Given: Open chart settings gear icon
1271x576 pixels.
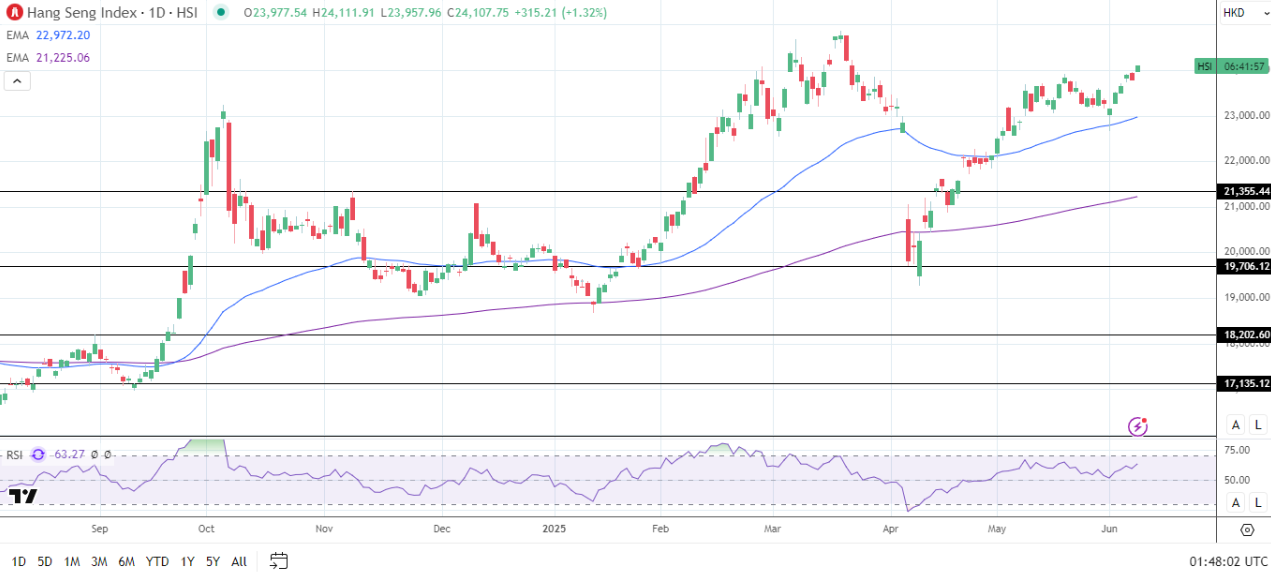Looking at the screenshot, I should [x=1247, y=530].
